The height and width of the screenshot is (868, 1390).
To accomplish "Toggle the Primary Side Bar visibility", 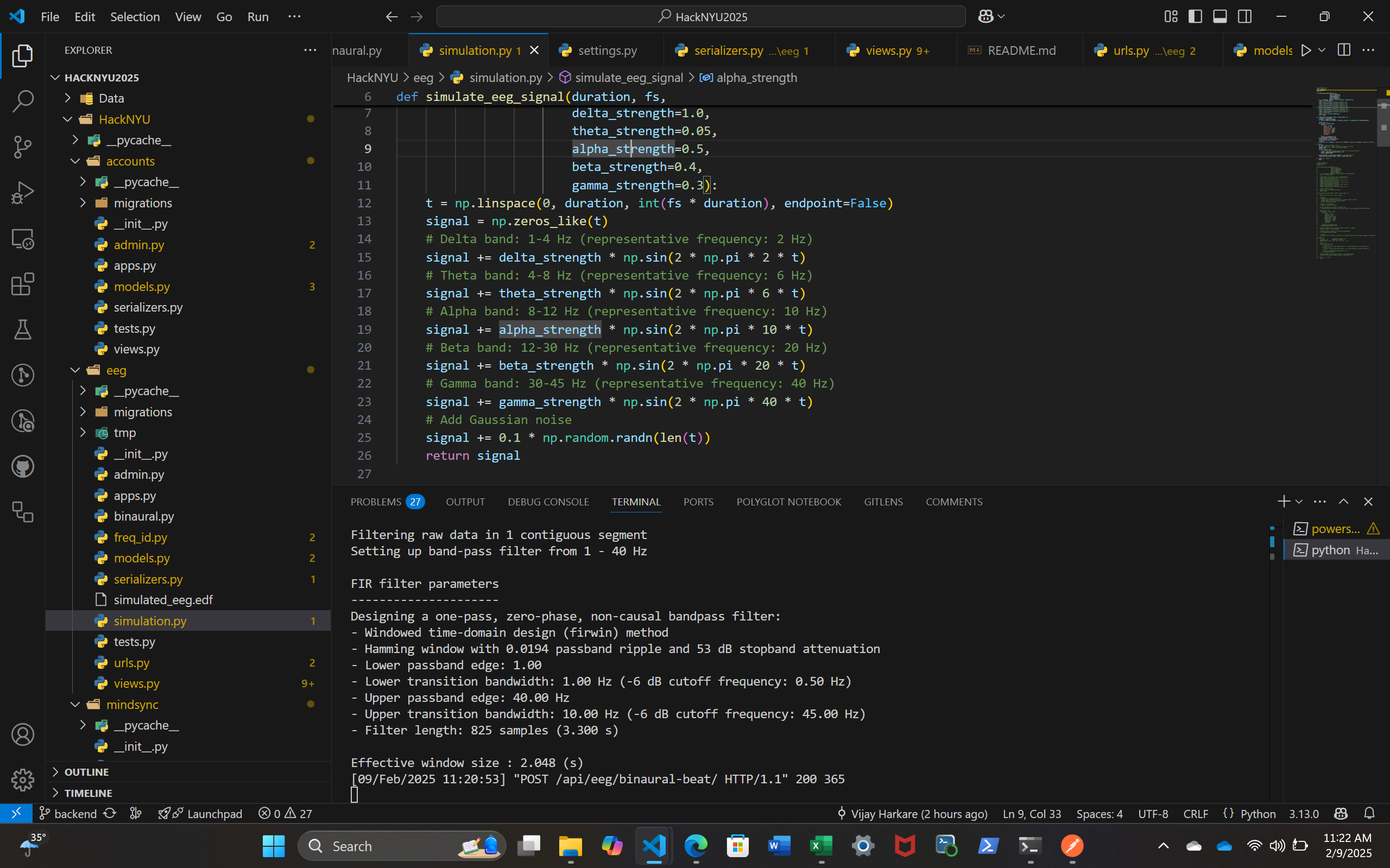I will [1196, 17].
